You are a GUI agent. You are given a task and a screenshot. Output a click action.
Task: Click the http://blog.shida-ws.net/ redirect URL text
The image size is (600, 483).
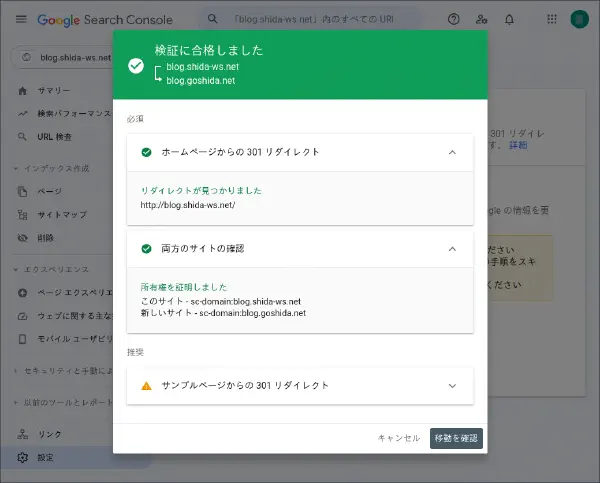click(188, 205)
